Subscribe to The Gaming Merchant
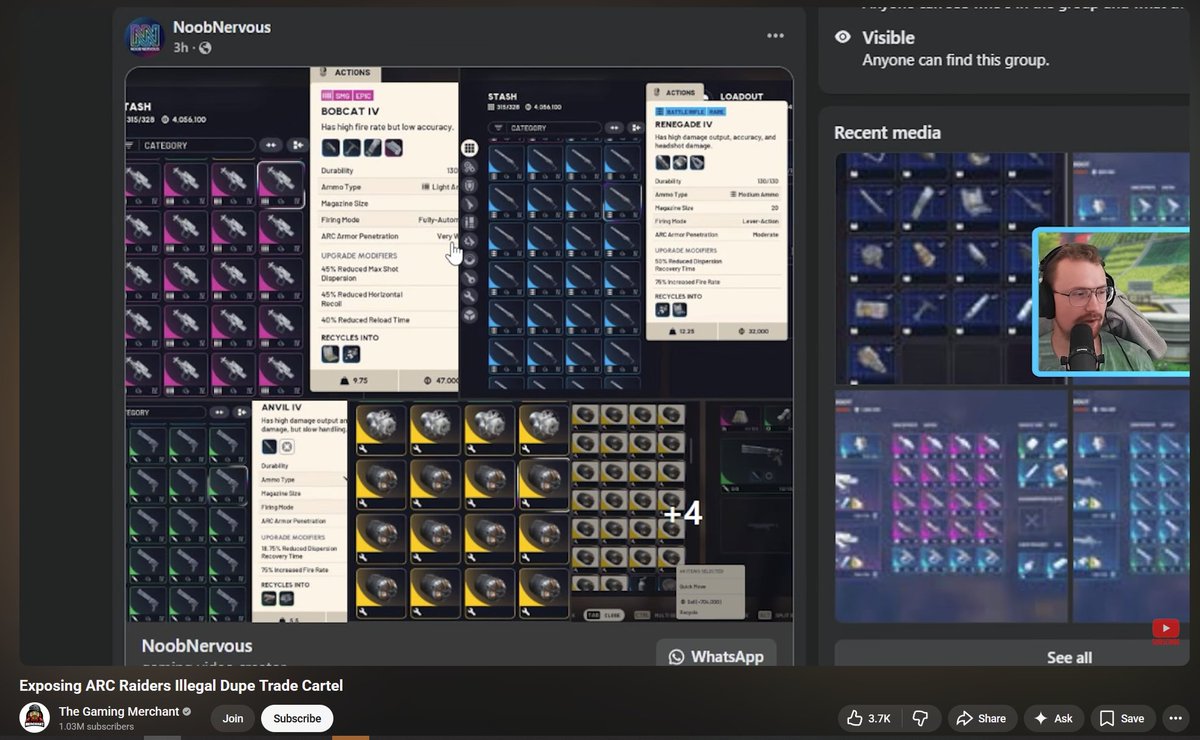 point(297,718)
